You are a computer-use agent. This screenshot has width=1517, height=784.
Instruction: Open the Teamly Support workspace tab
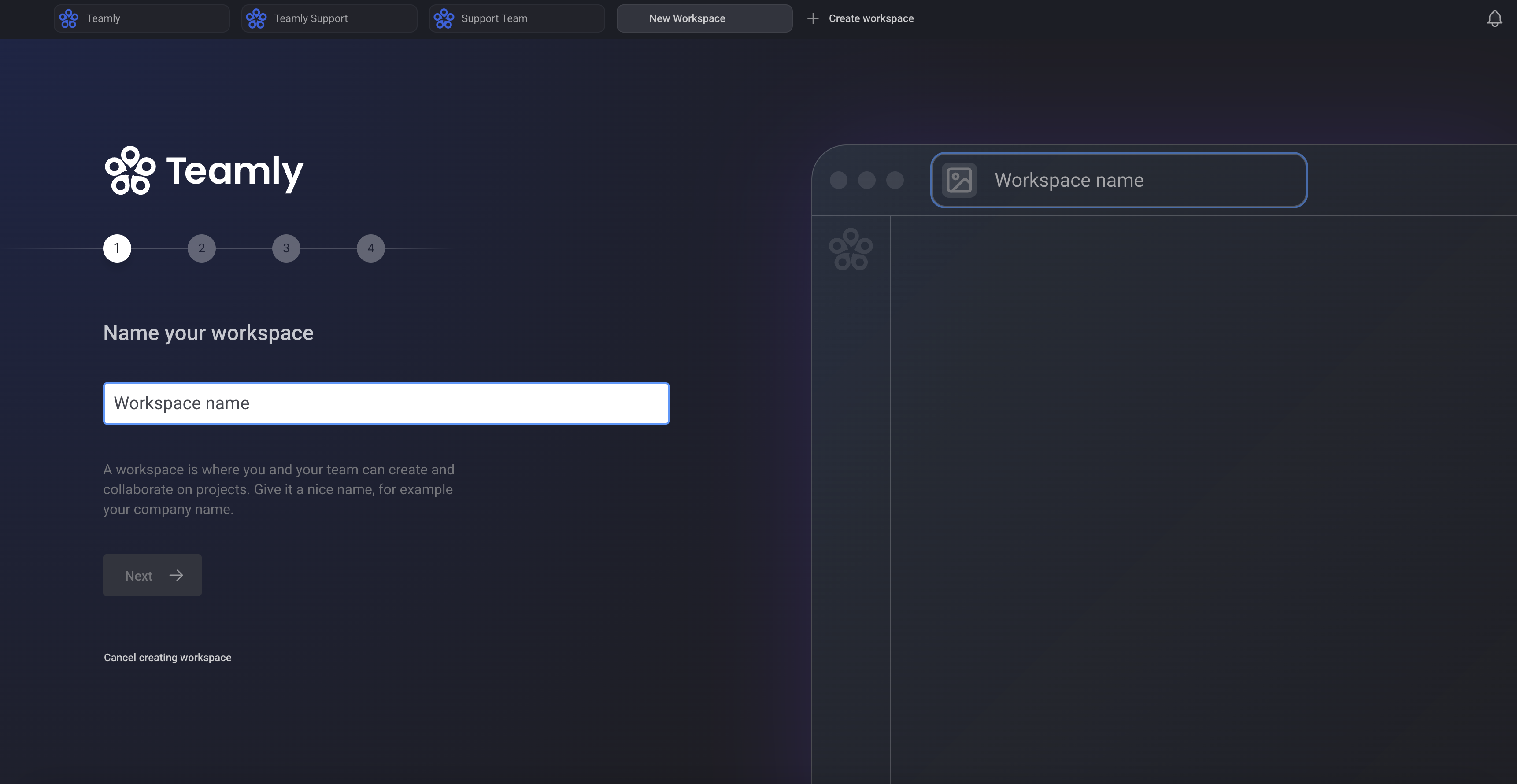pyautogui.click(x=329, y=19)
